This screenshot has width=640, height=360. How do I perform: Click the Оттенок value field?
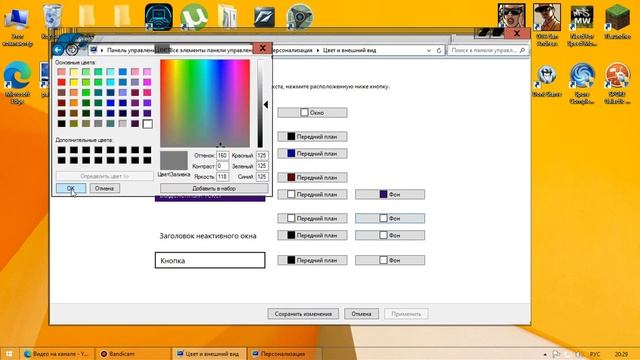(222, 156)
